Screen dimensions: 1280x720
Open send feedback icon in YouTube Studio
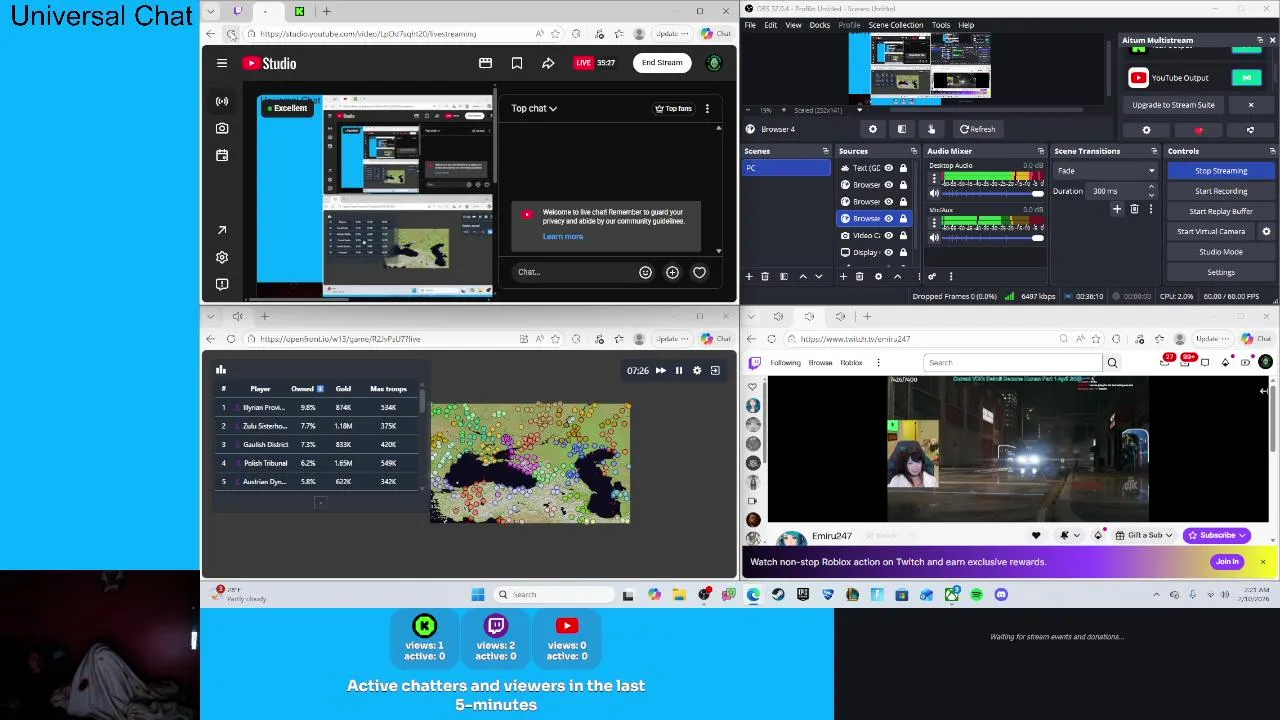click(222, 284)
